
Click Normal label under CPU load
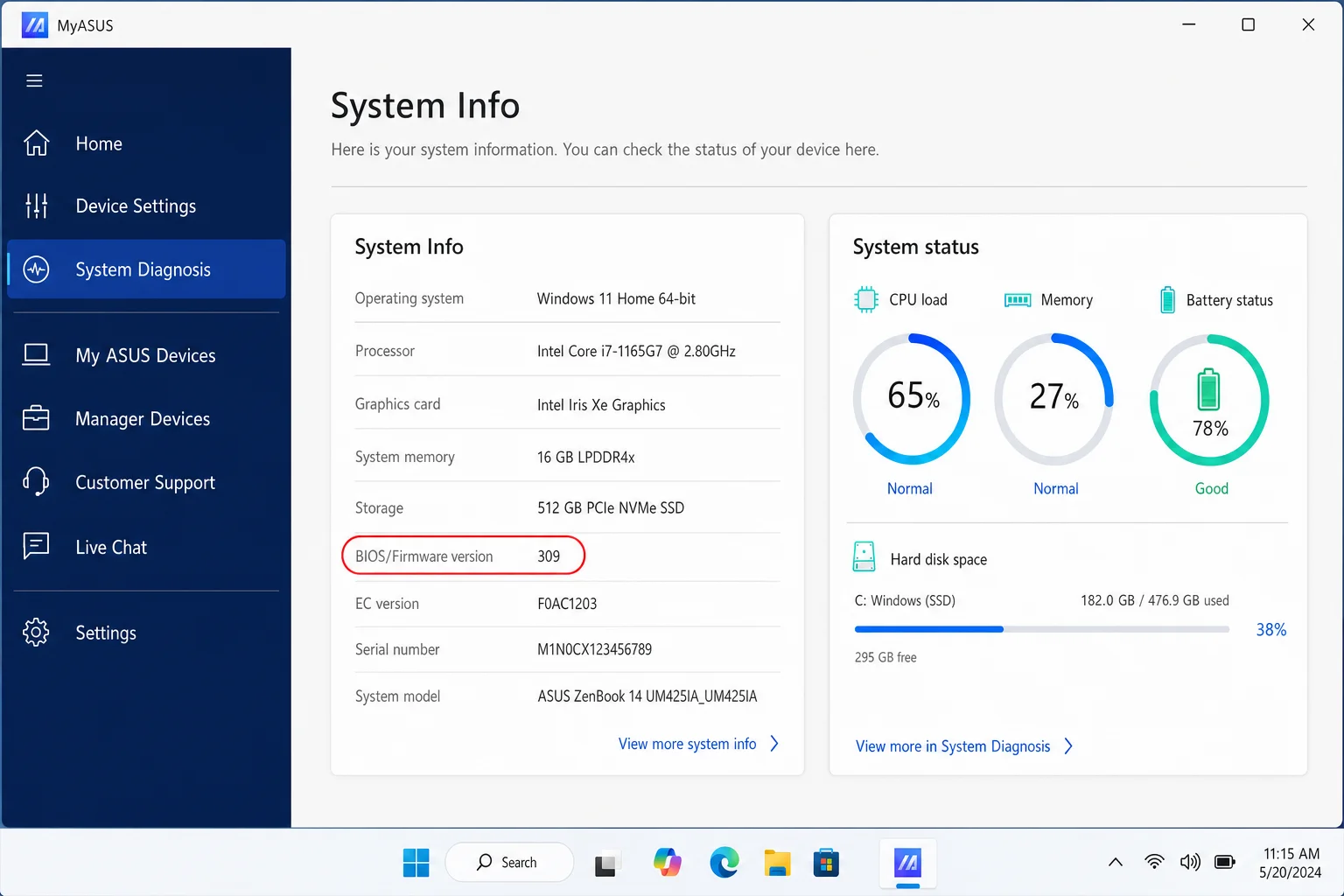(910, 488)
